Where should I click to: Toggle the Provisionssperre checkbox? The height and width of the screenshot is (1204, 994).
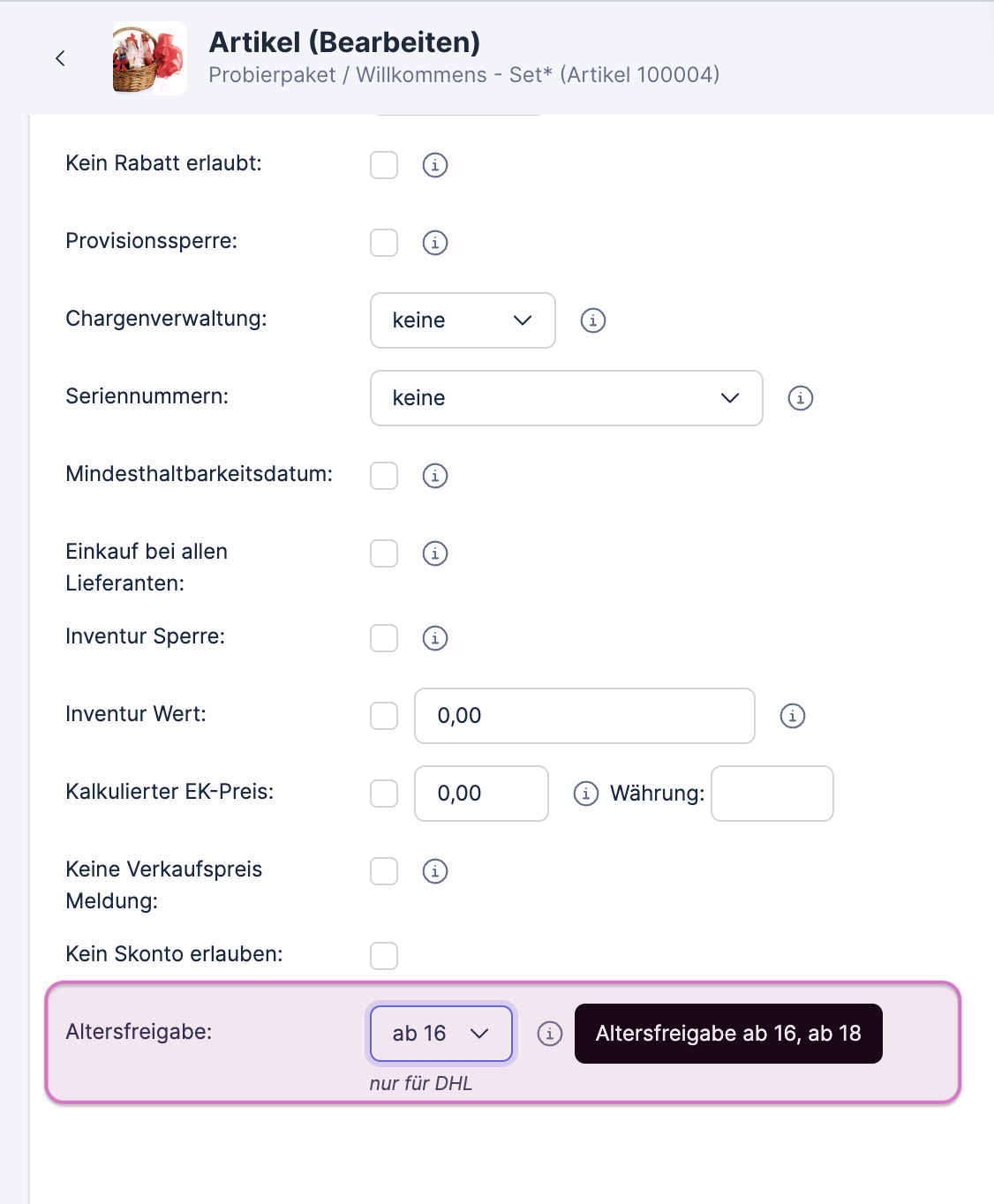tap(384, 243)
